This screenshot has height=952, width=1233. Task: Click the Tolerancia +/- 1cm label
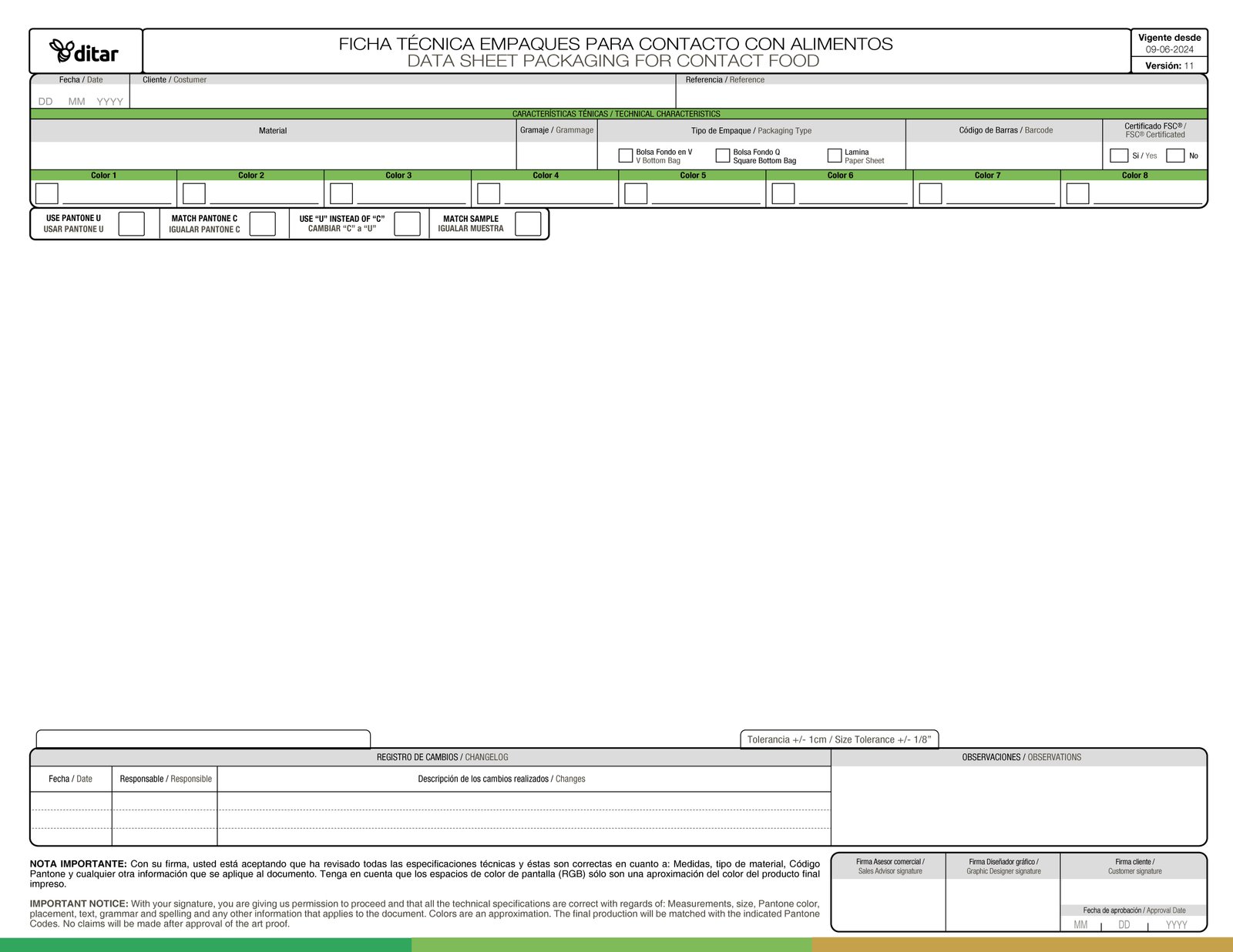[x=839, y=739]
